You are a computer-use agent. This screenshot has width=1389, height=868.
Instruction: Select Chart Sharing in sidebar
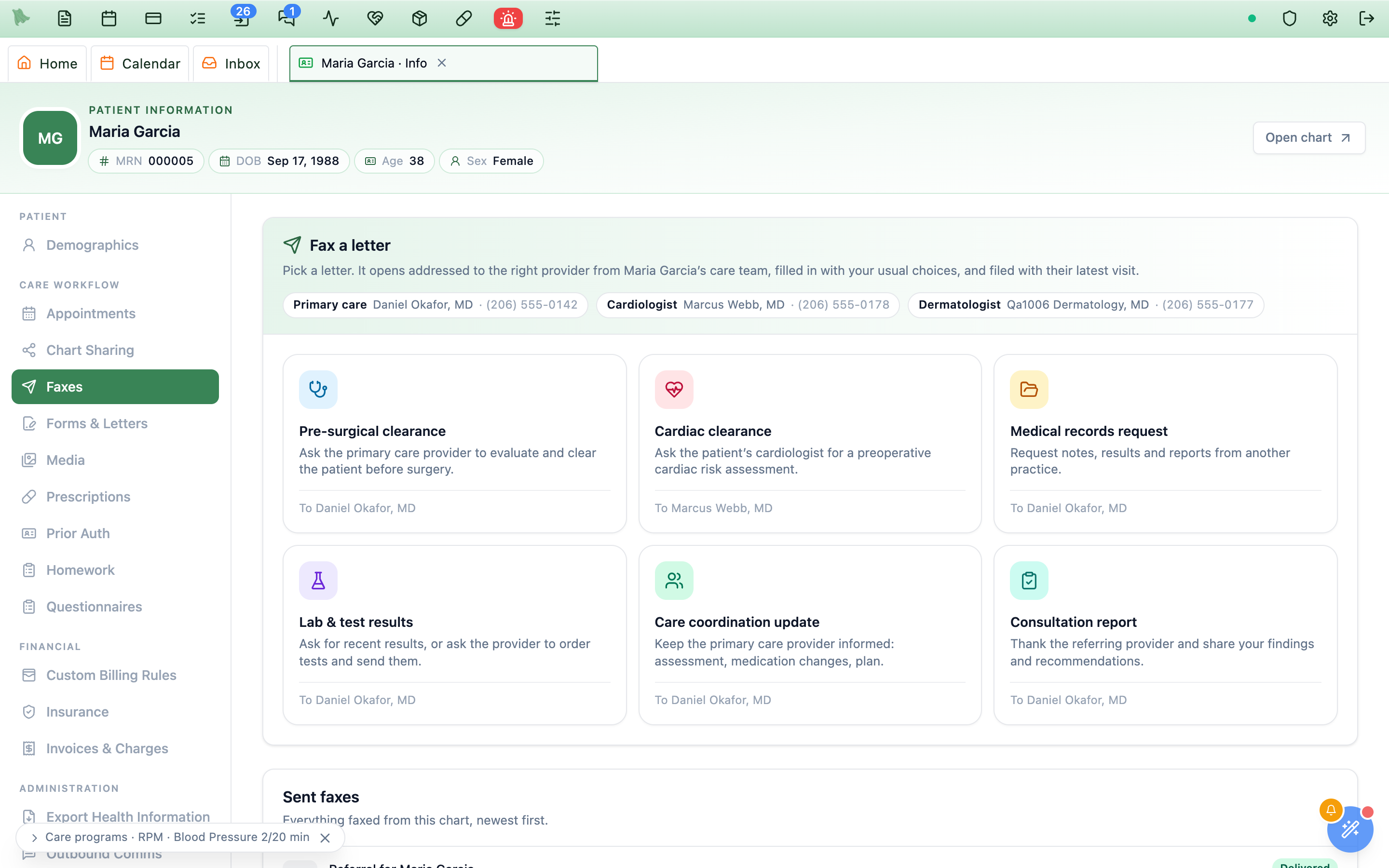pyautogui.click(x=115, y=350)
